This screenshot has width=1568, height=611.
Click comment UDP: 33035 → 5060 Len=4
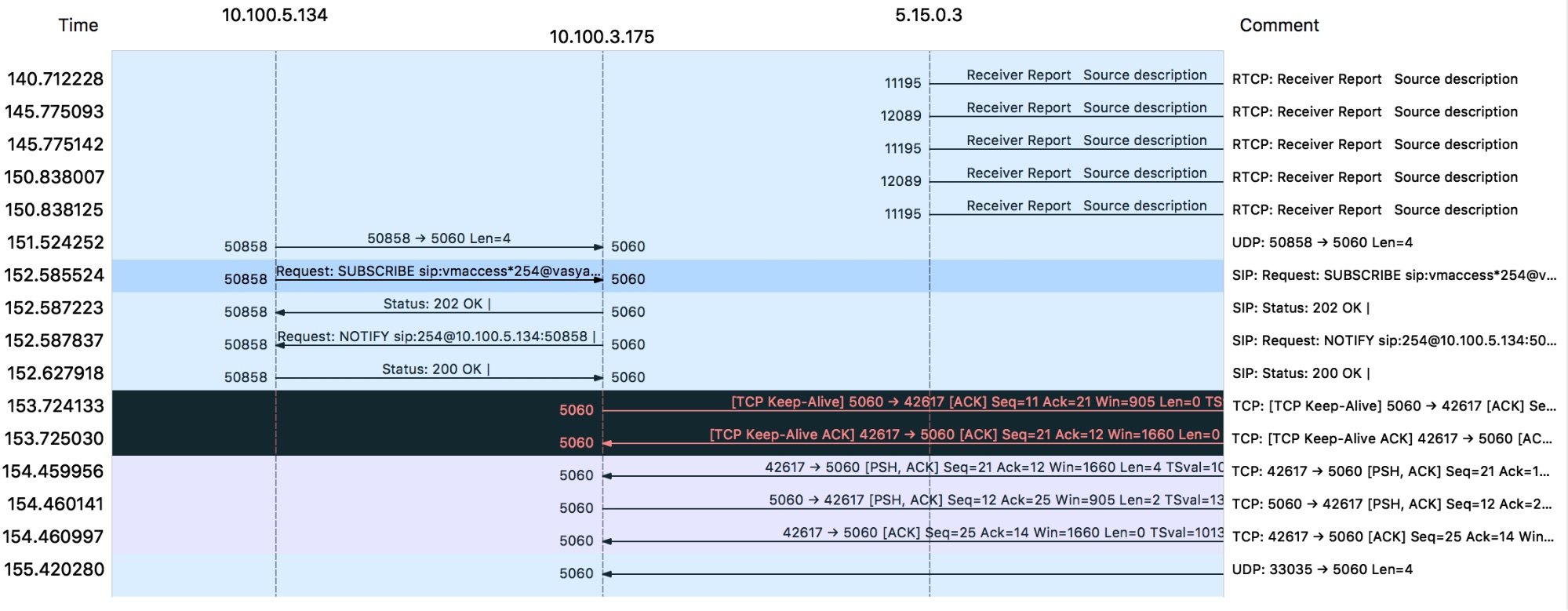(x=1322, y=569)
